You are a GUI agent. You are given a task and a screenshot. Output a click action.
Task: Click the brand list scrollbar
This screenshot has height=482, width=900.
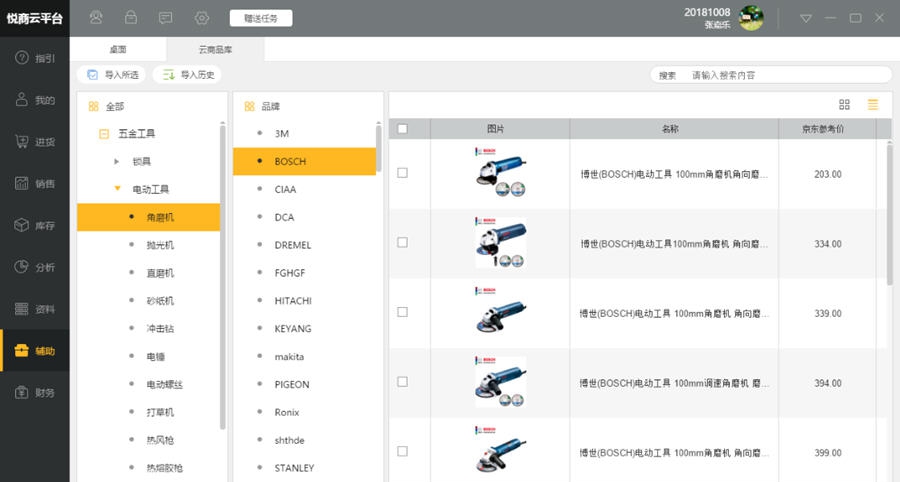378,147
